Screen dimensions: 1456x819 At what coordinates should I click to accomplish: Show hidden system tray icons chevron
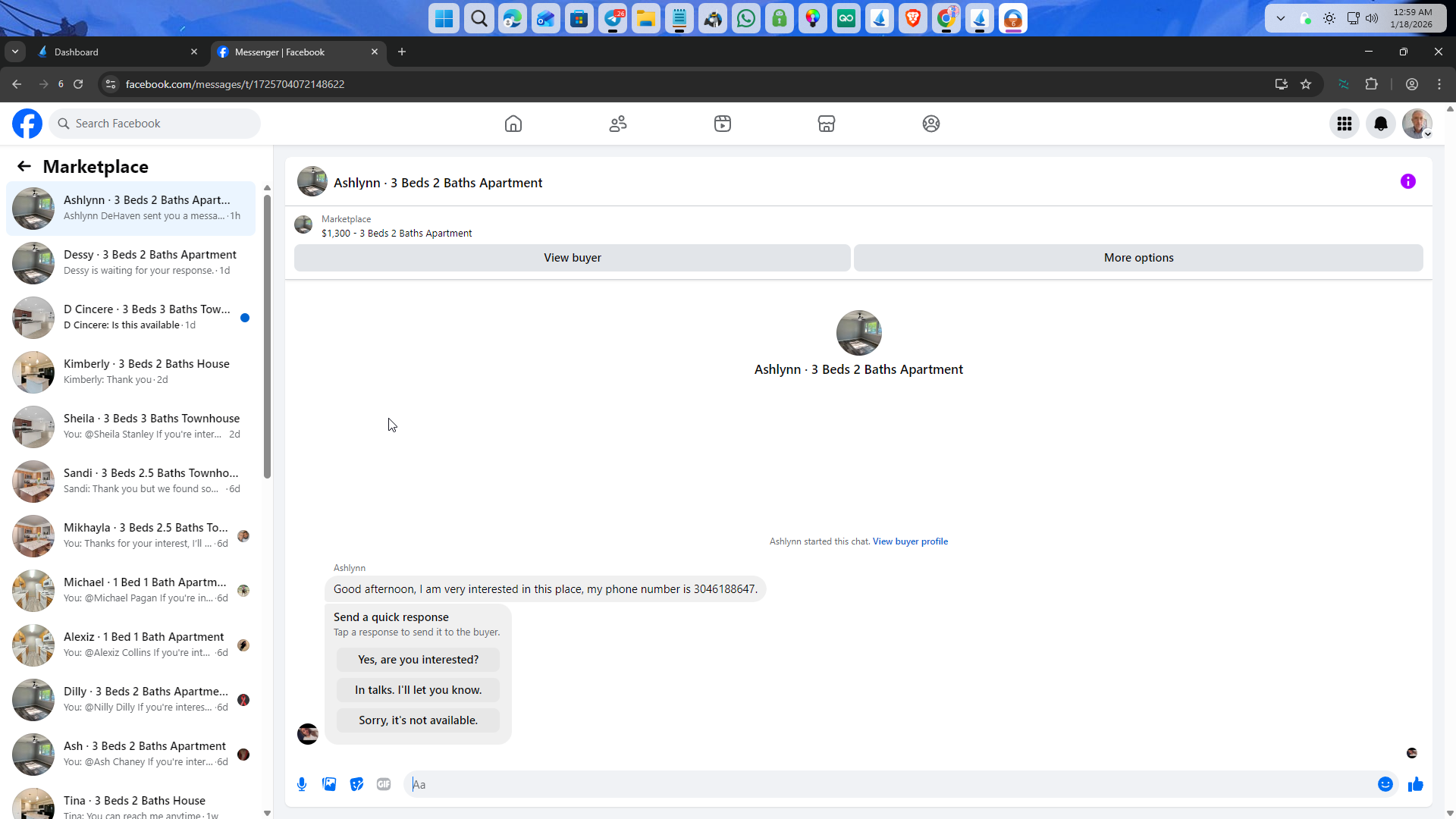tap(1280, 18)
